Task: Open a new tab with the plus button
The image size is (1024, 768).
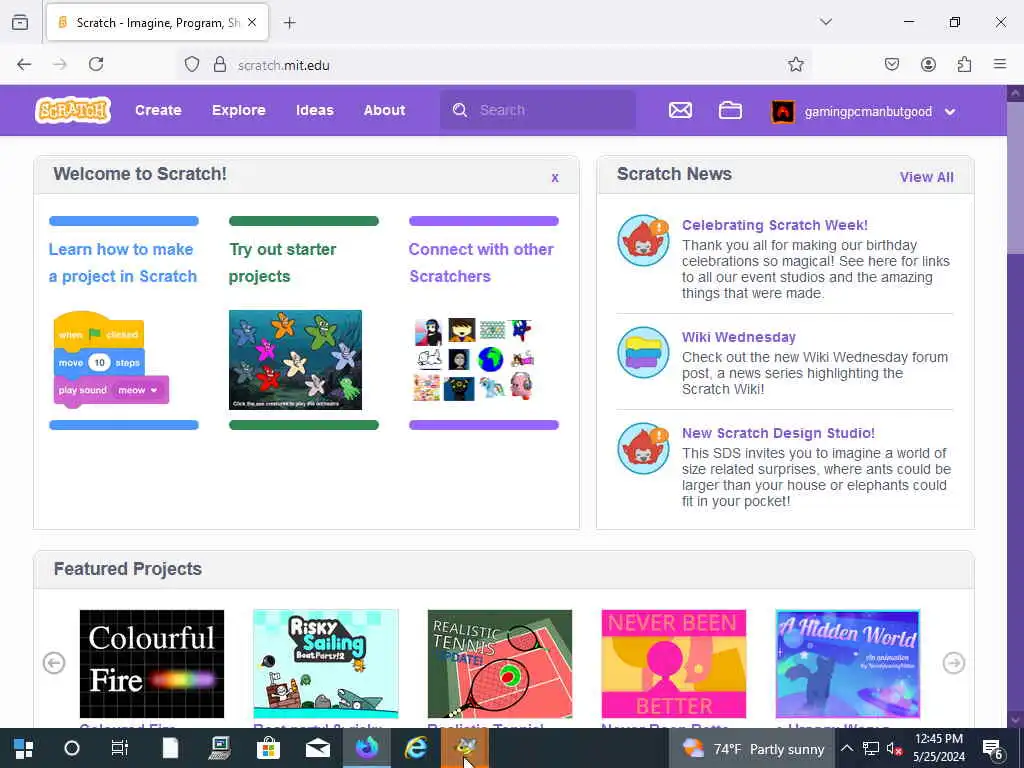Action: pos(290,23)
